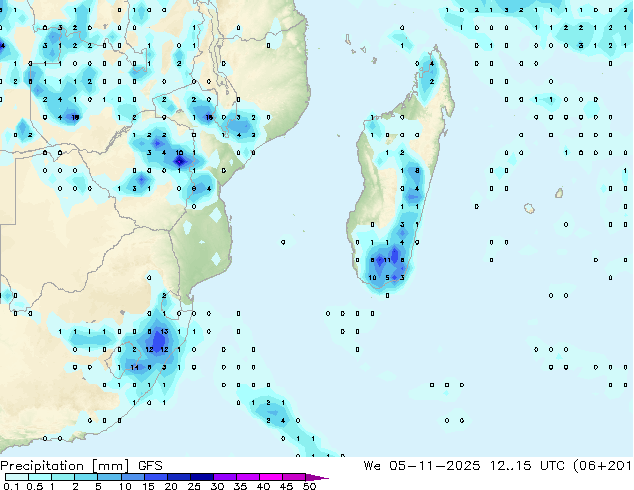Click the 25–30 mm dark navy legend swatch

pos(202,477)
